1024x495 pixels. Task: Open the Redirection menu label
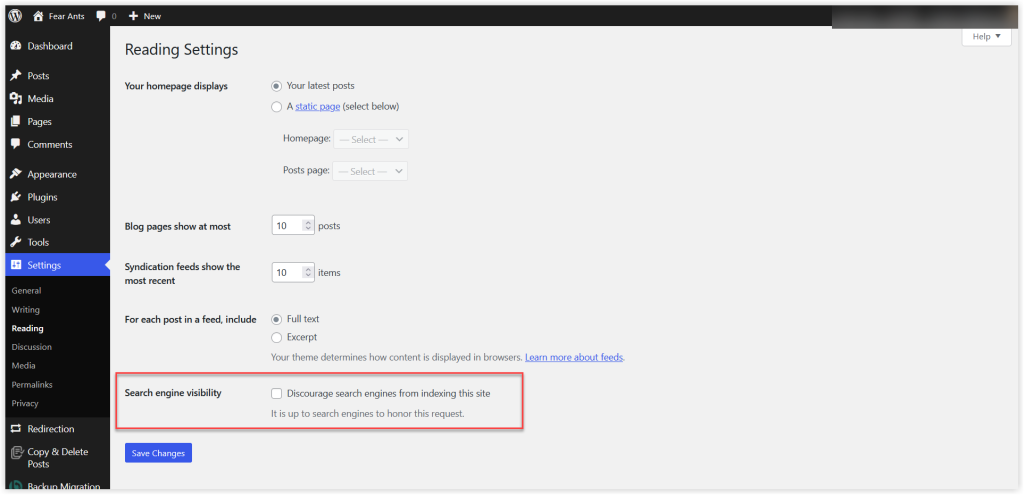[x=51, y=429]
